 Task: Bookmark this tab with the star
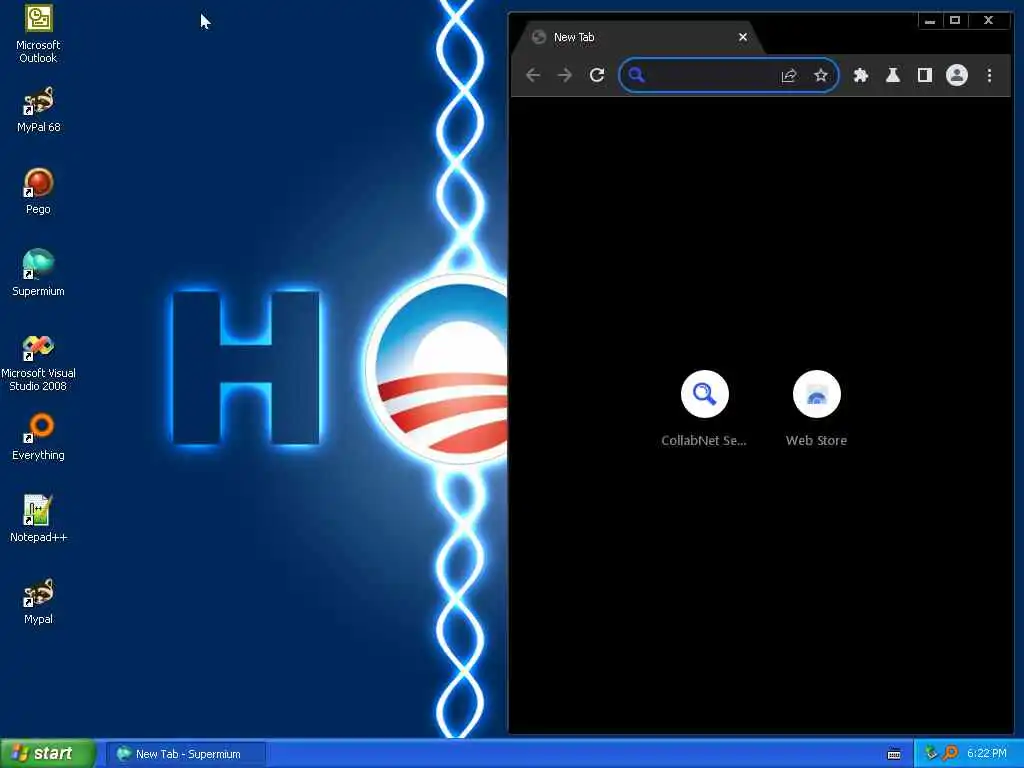821,76
